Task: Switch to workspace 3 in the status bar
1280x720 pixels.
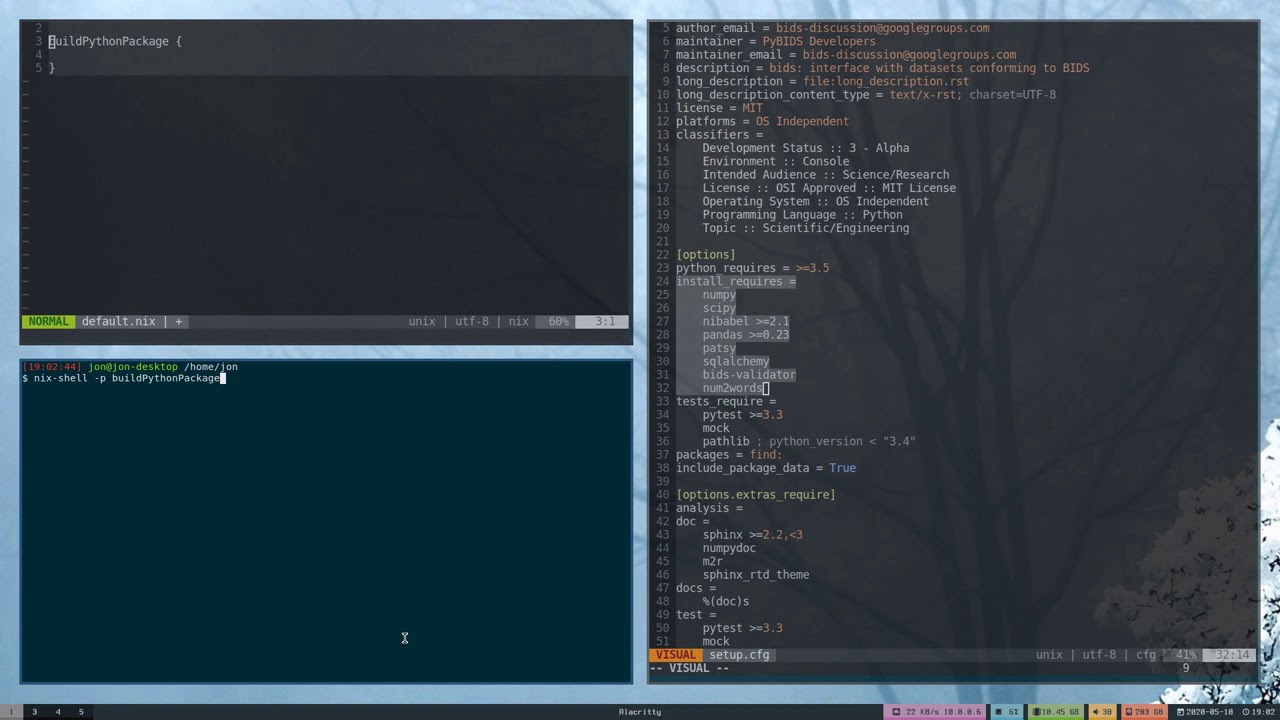Action: point(34,712)
